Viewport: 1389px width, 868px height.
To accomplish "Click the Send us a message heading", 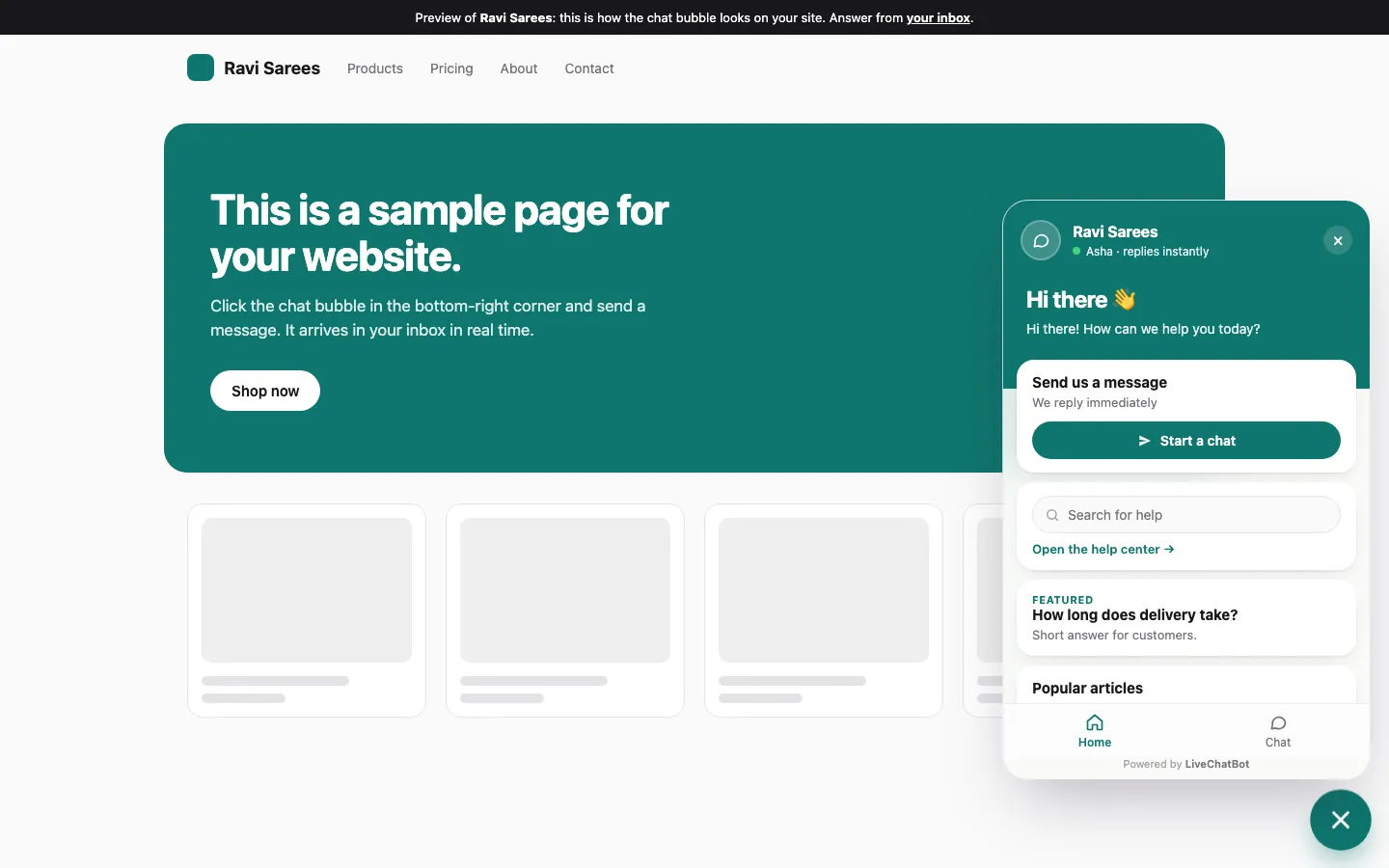I will point(1100,383).
